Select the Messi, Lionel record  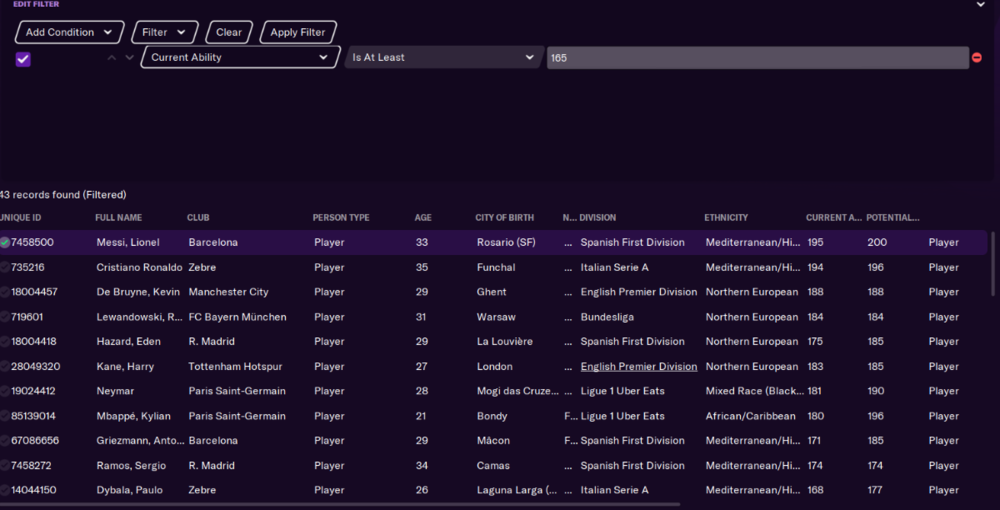point(128,242)
